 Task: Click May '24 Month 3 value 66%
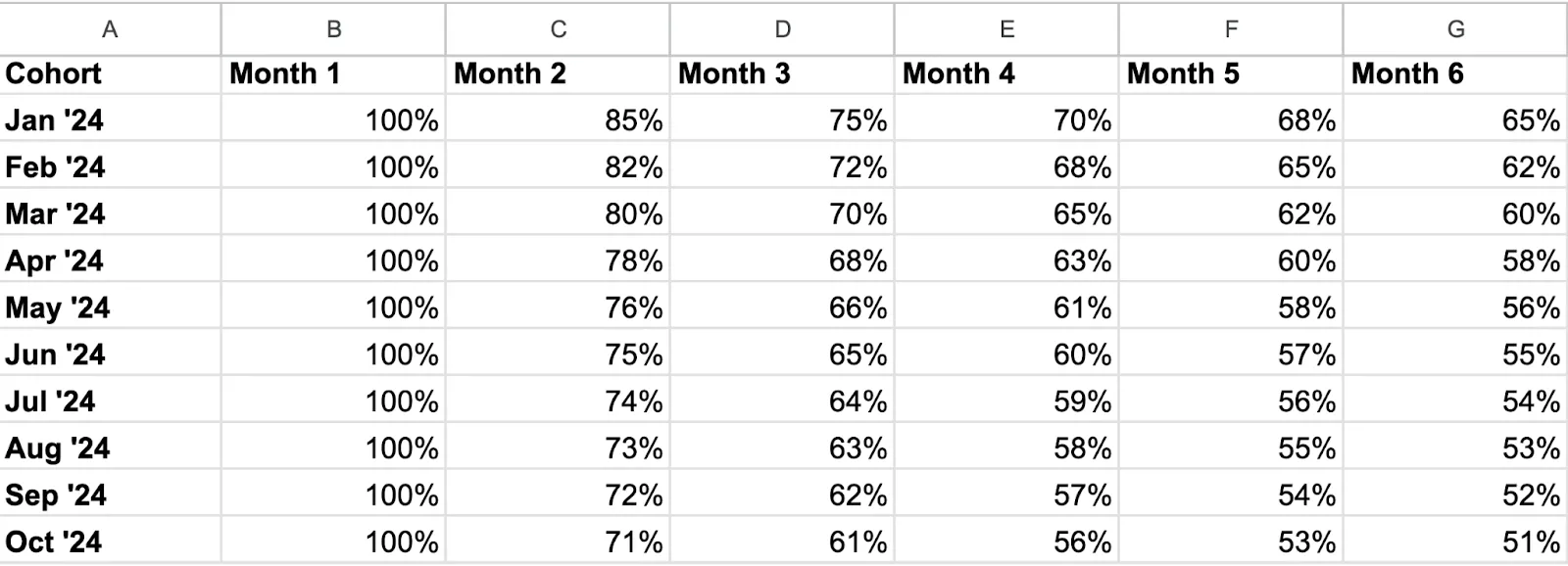pyautogui.click(x=782, y=308)
